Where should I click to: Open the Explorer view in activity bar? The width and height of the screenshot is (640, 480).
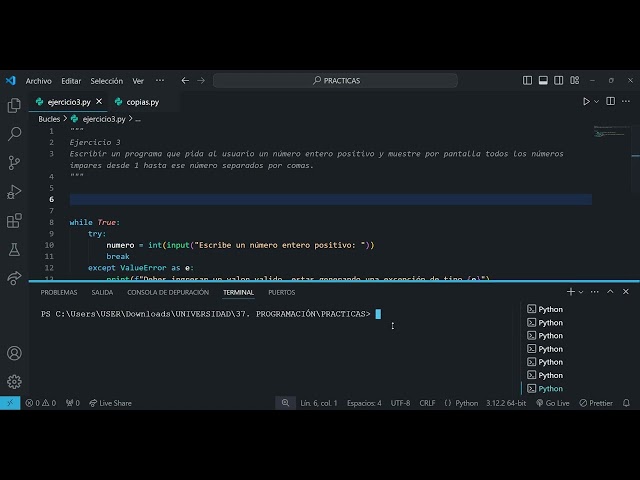click(x=14, y=105)
